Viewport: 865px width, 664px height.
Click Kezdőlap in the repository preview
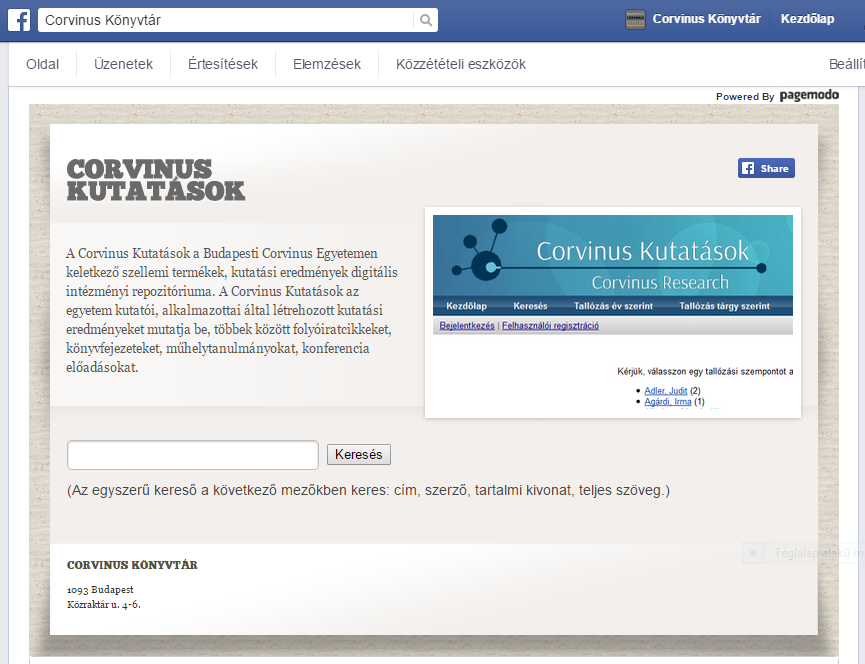pyautogui.click(x=466, y=306)
